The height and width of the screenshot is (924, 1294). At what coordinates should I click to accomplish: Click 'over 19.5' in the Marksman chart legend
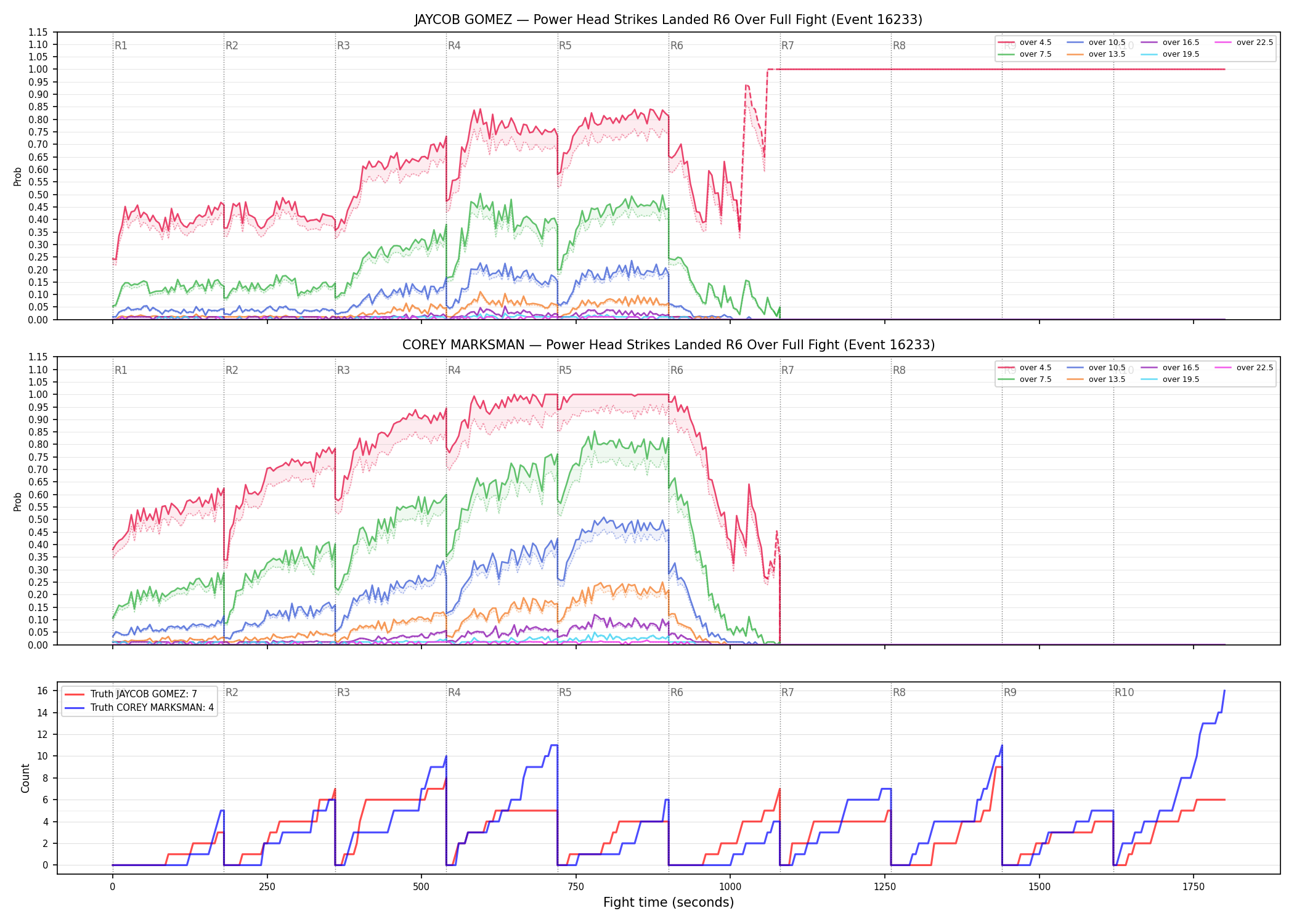1181,379
